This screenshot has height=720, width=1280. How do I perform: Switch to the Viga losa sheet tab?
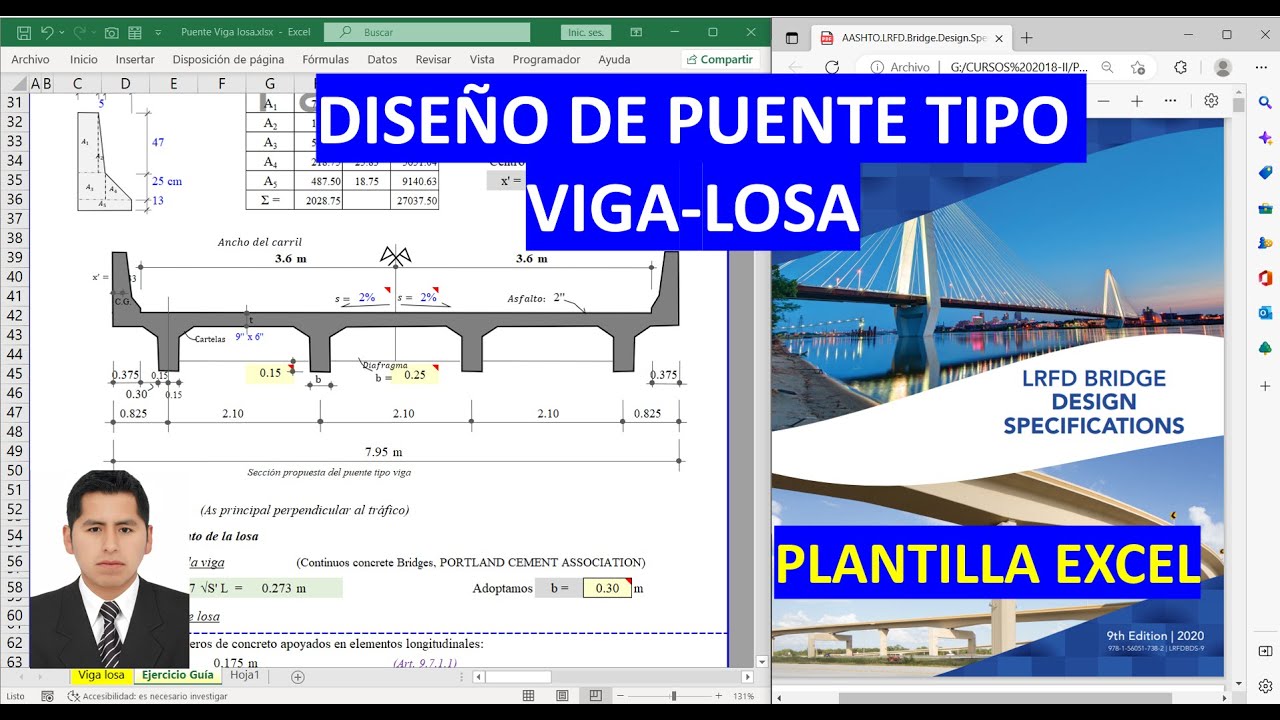click(x=101, y=675)
